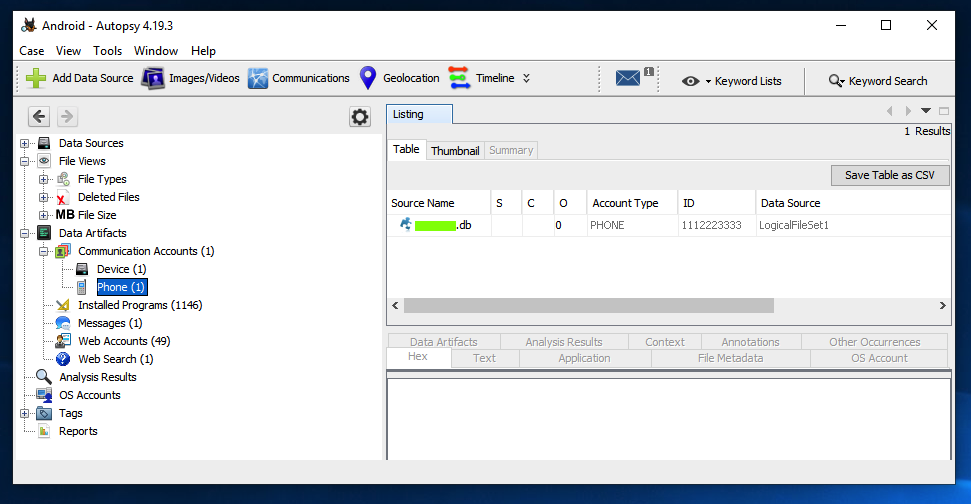Click the Messages speech bubble icon
This screenshot has height=504, width=971.
tap(63, 323)
